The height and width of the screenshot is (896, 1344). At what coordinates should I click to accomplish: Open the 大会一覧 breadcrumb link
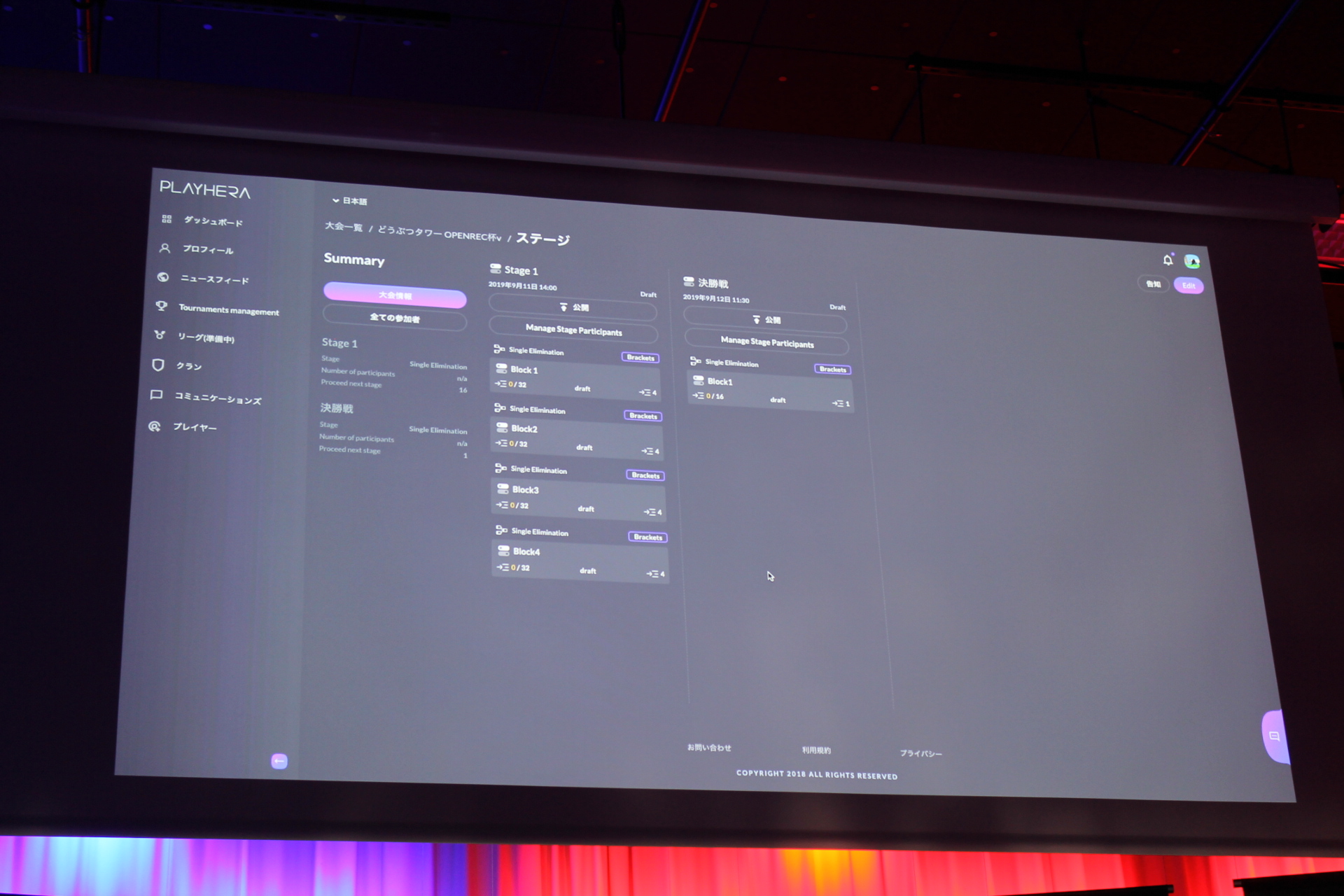343,227
